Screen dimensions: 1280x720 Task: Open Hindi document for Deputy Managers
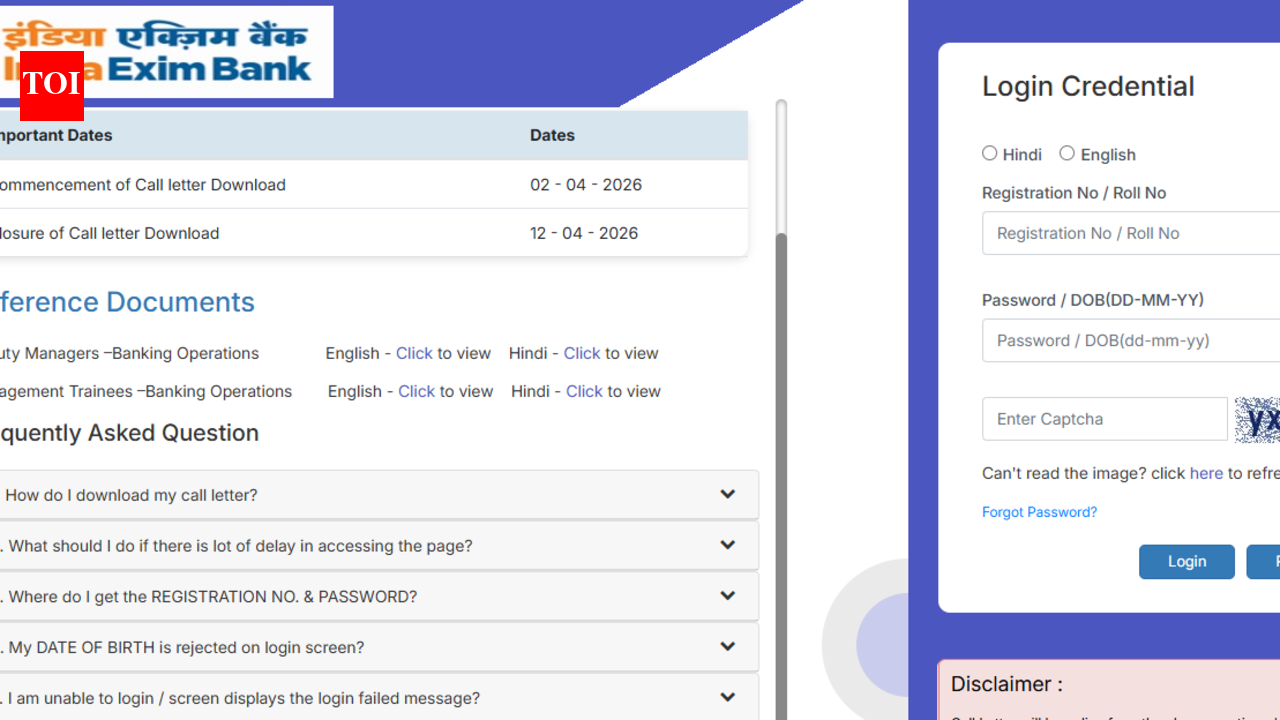[582, 353]
